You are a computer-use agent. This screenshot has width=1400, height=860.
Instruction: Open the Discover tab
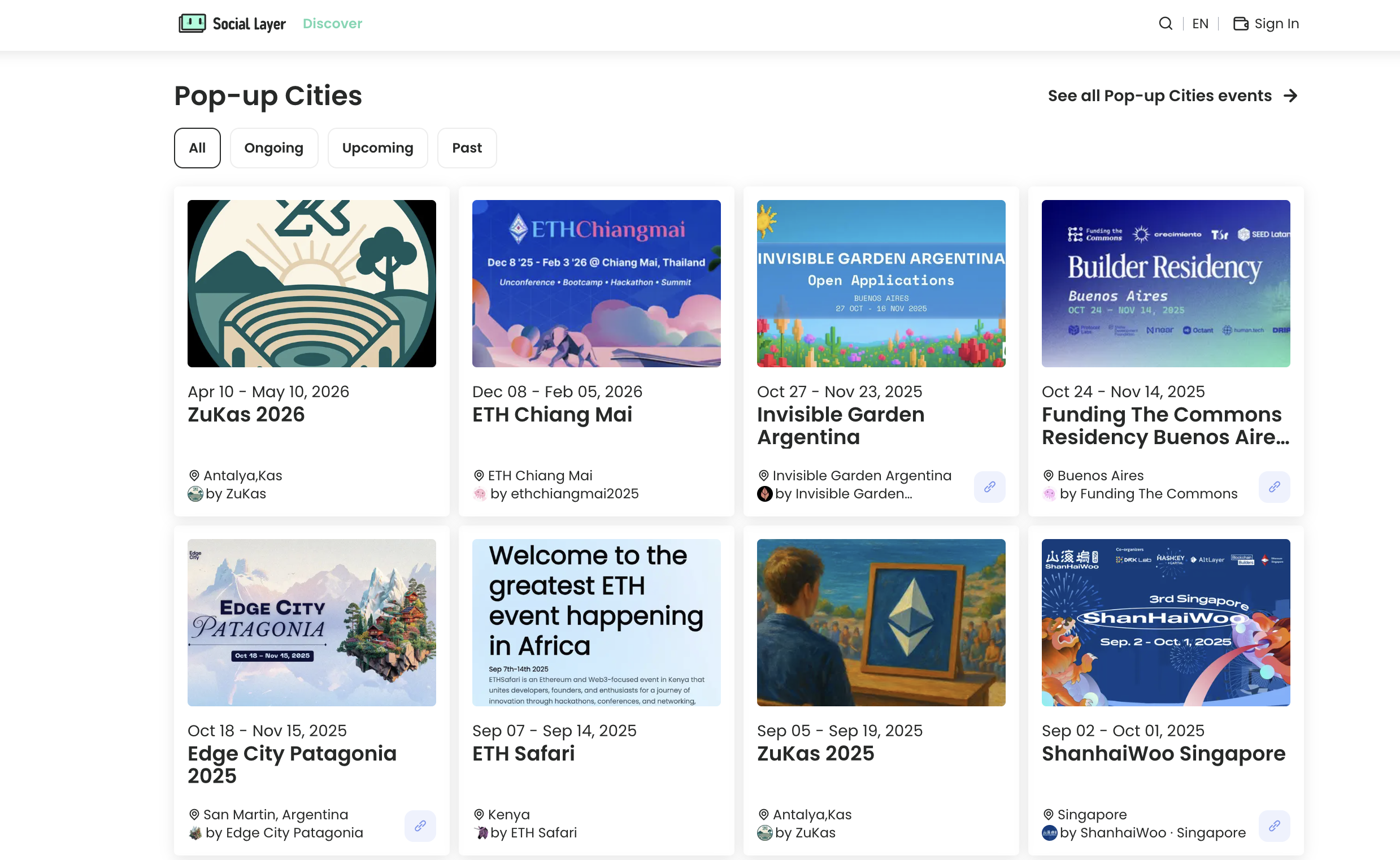tap(332, 23)
